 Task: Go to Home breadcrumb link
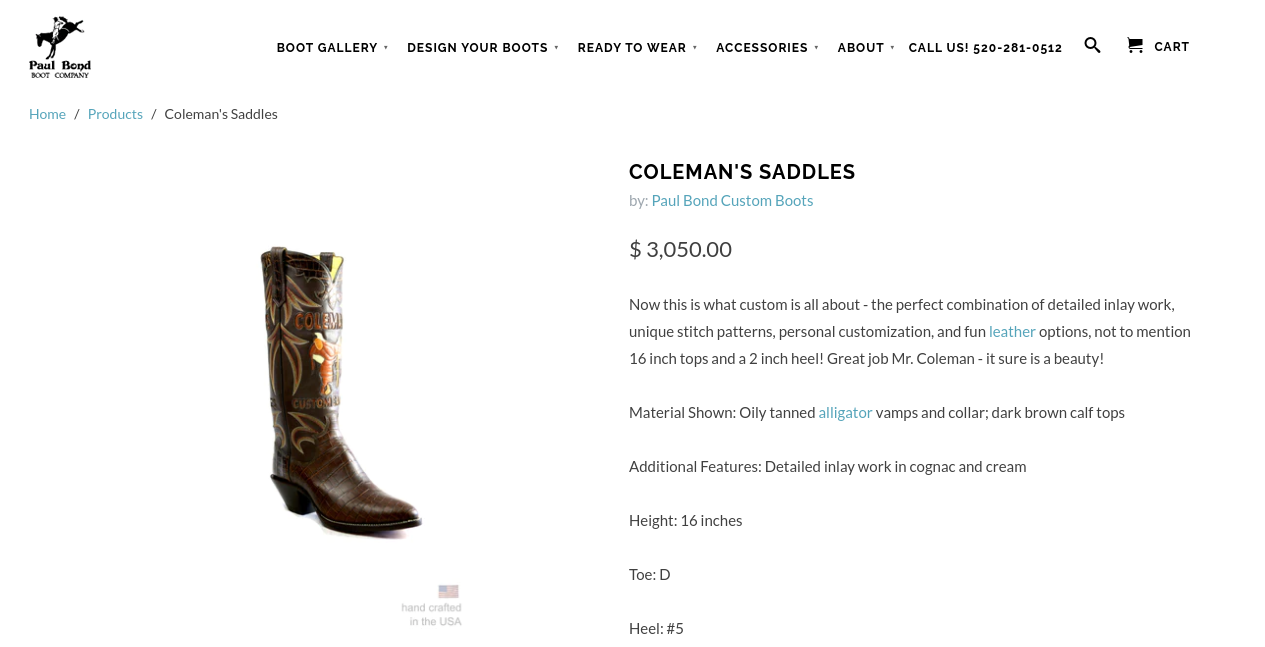click(47, 114)
